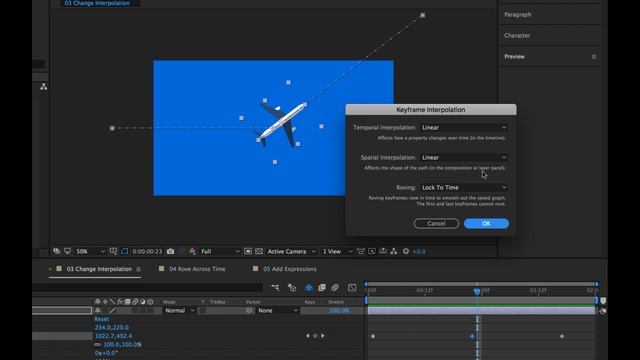Click the reset exposure icon
640x360 pixels.
pyautogui.click(x=406, y=251)
